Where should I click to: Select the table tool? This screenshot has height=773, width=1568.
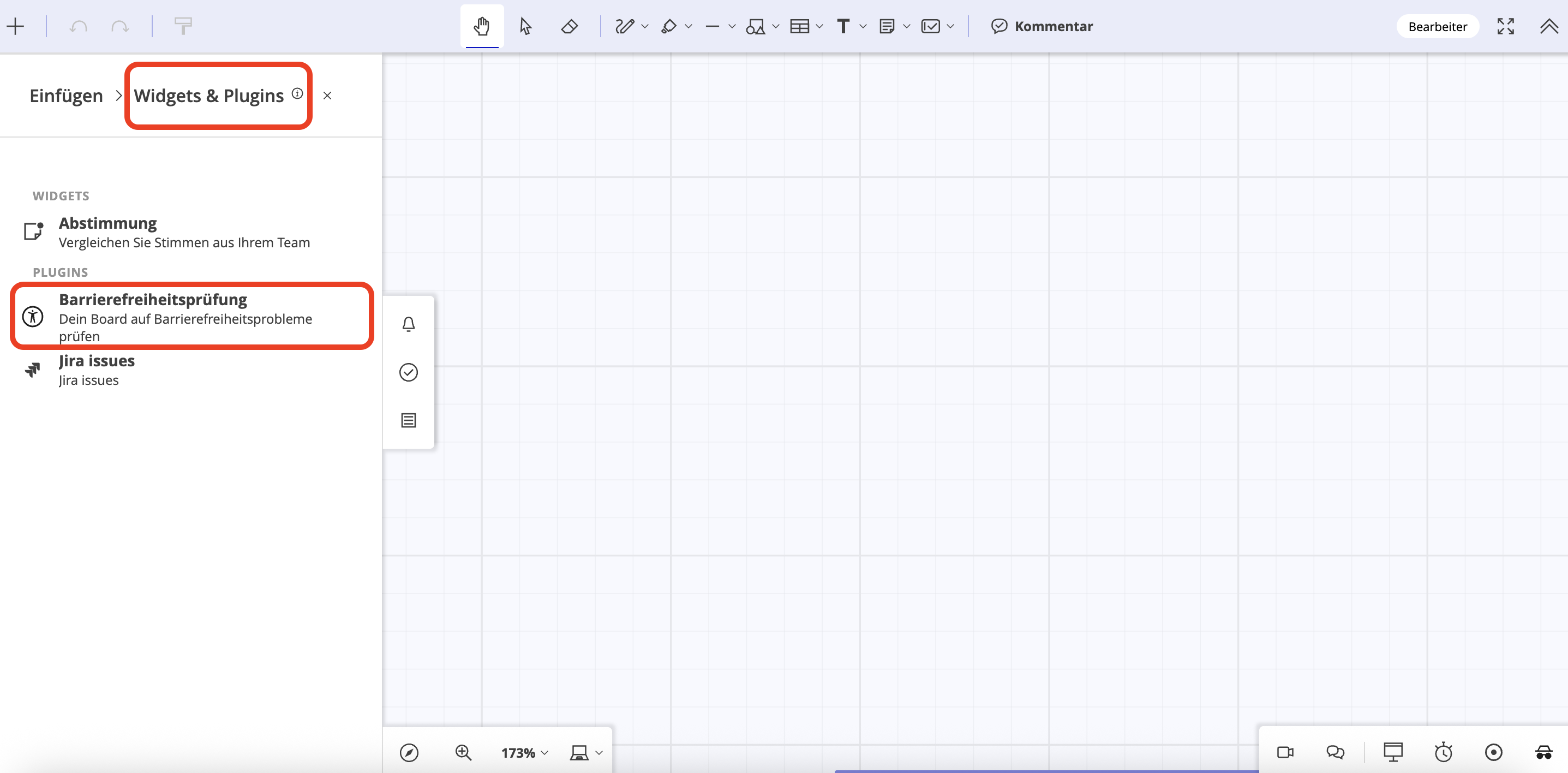pyautogui.click(x=799, y=26)
